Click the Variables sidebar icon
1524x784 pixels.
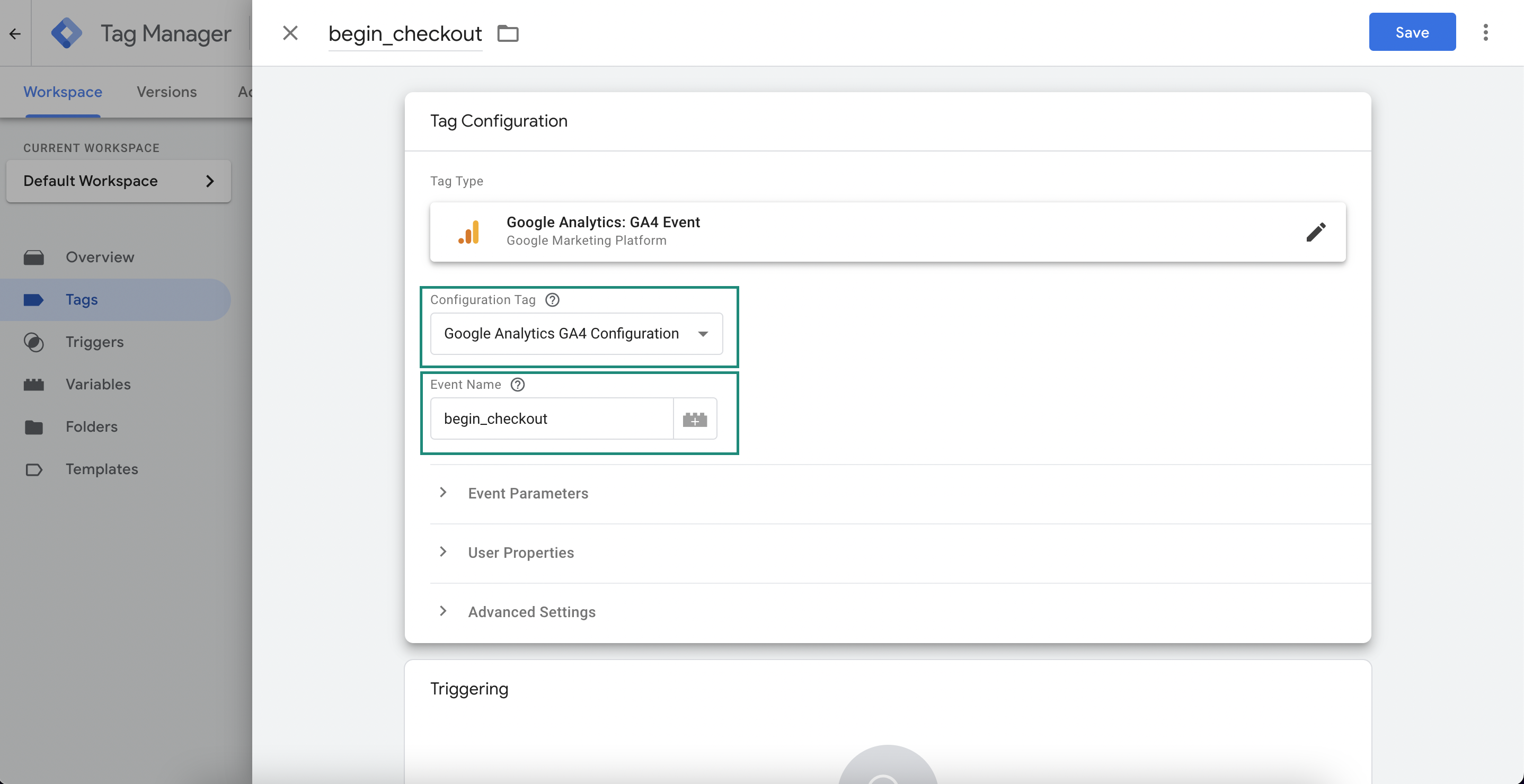coord(34,385)
